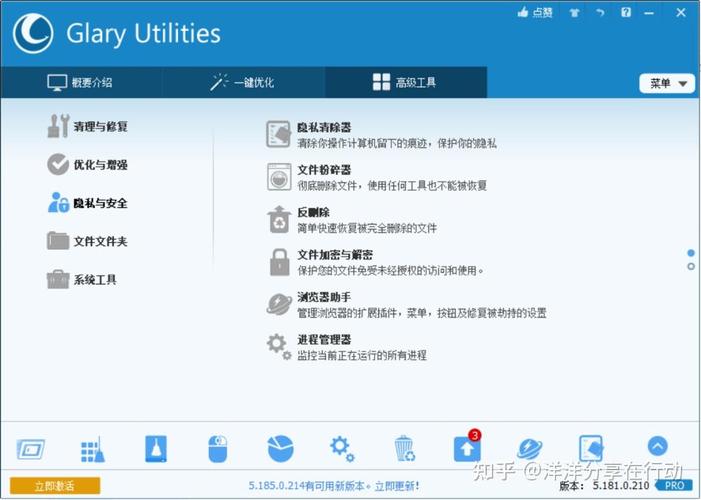Image resolution: width=701 pixels, height=500 pixels.
Task: Click the wrench and brush icon for 清理与修复
Action: coord(58,126)
